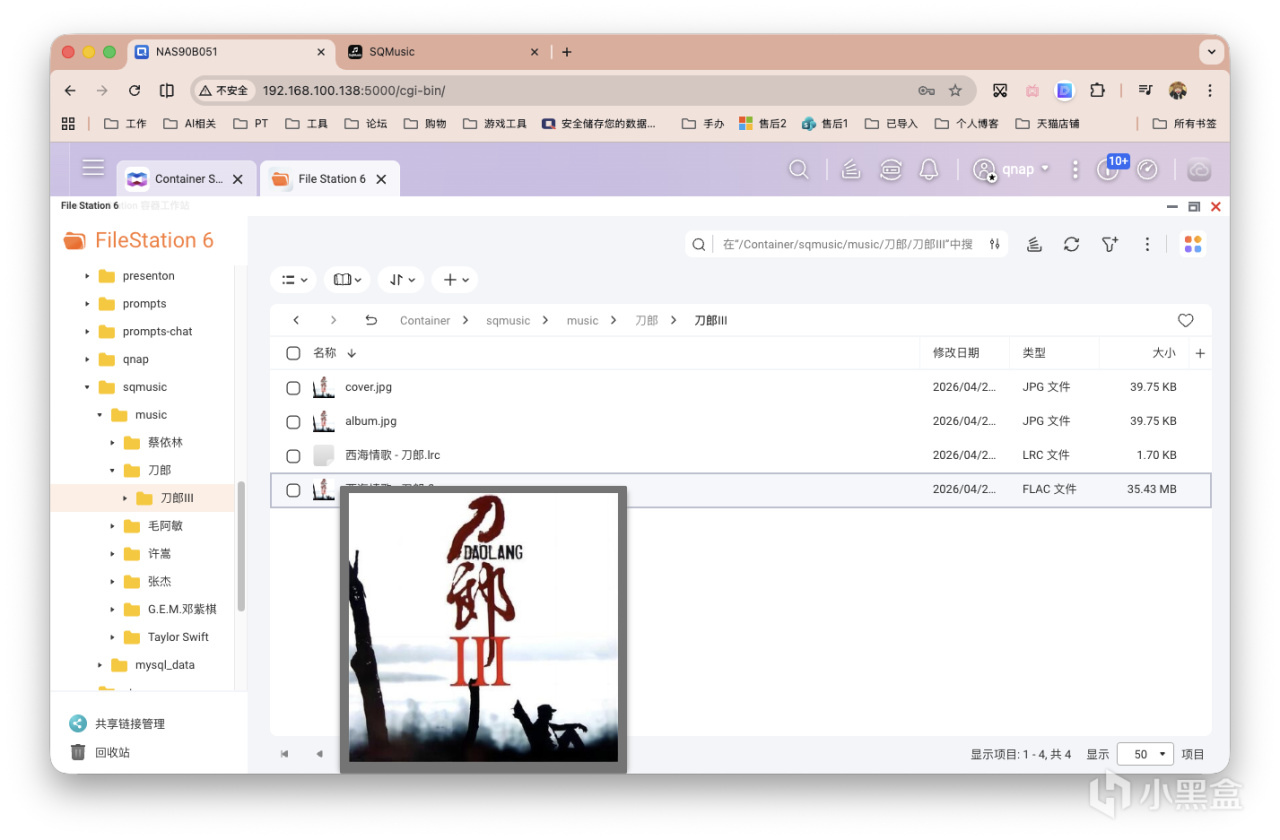Screen dimensions: 1280x840
Task: Open 共享链接管理 in the sidebar
Action: [x=130, y=724]
